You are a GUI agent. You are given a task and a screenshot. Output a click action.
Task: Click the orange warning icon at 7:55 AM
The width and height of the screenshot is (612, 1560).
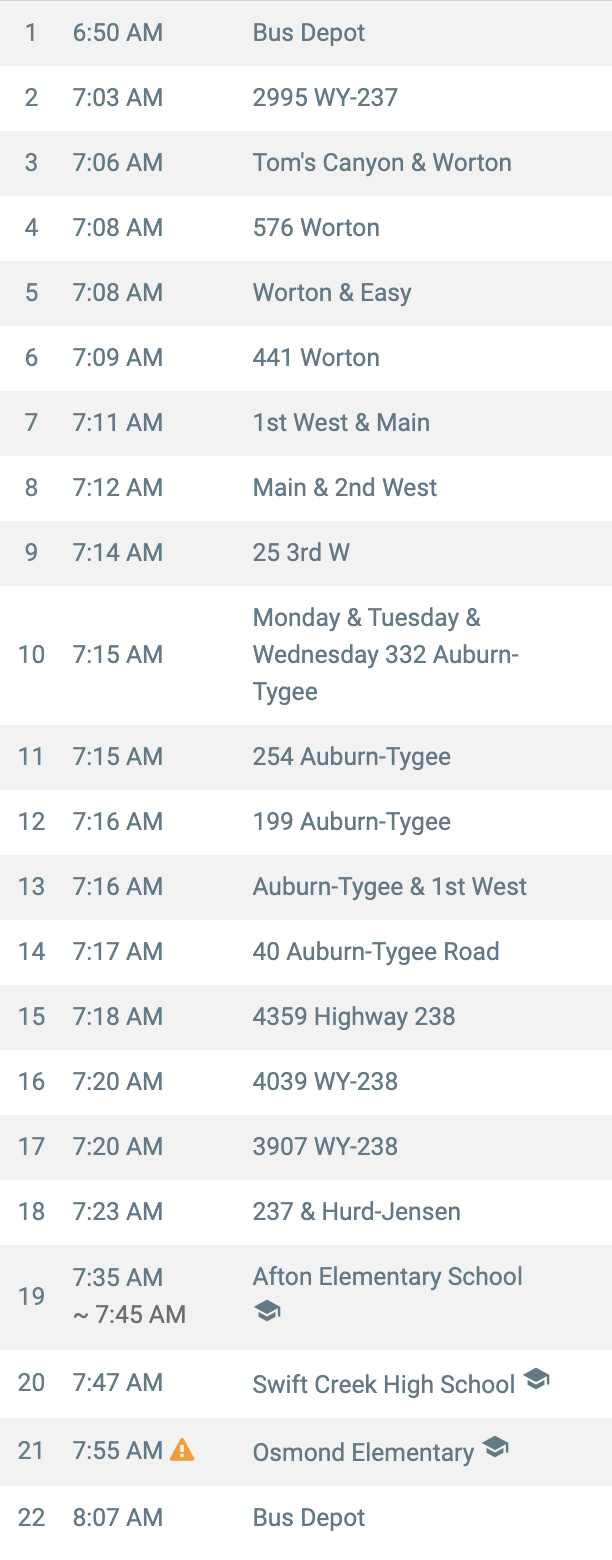[182, 1449]
